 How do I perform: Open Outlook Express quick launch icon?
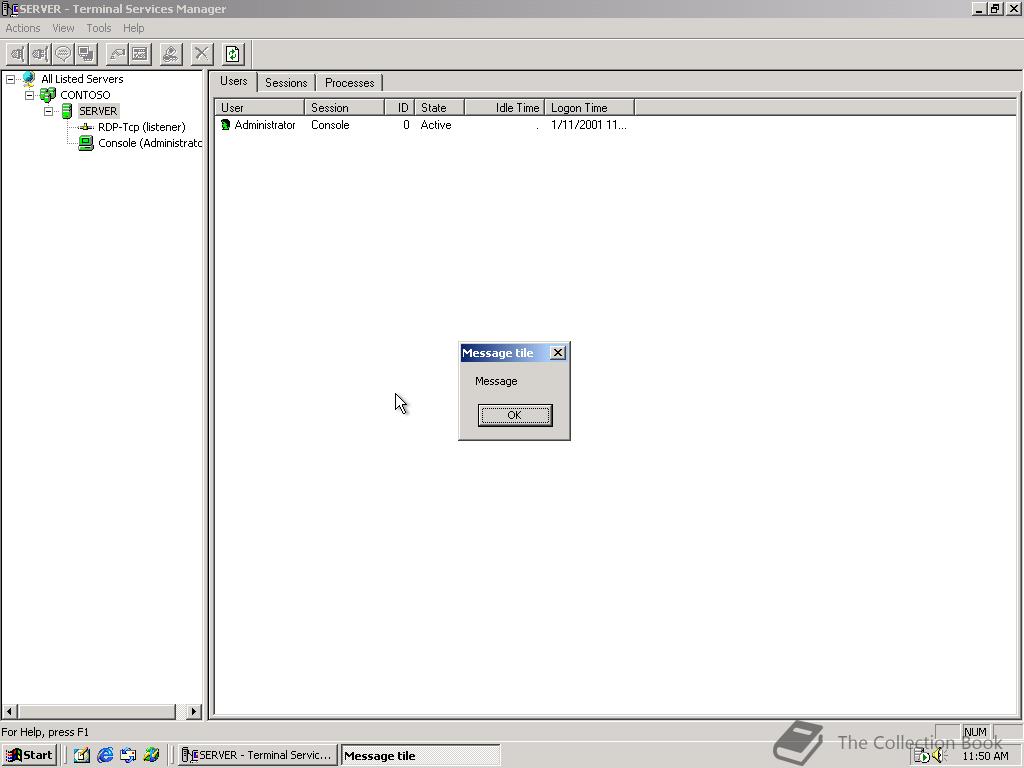pos(128,755)
